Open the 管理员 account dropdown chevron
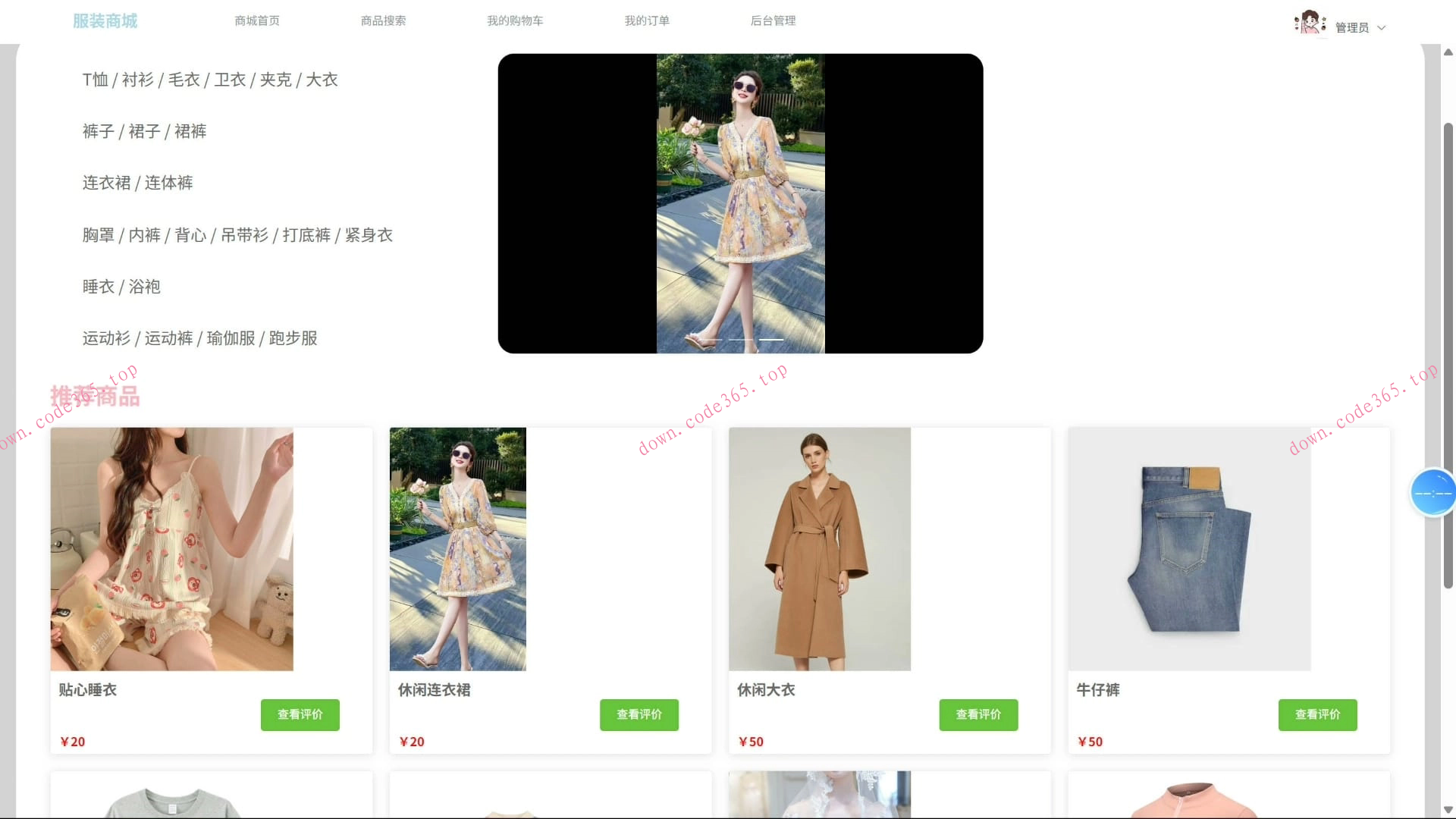This screenshot has height=819, width=1456. click(x=1382, y=27)
